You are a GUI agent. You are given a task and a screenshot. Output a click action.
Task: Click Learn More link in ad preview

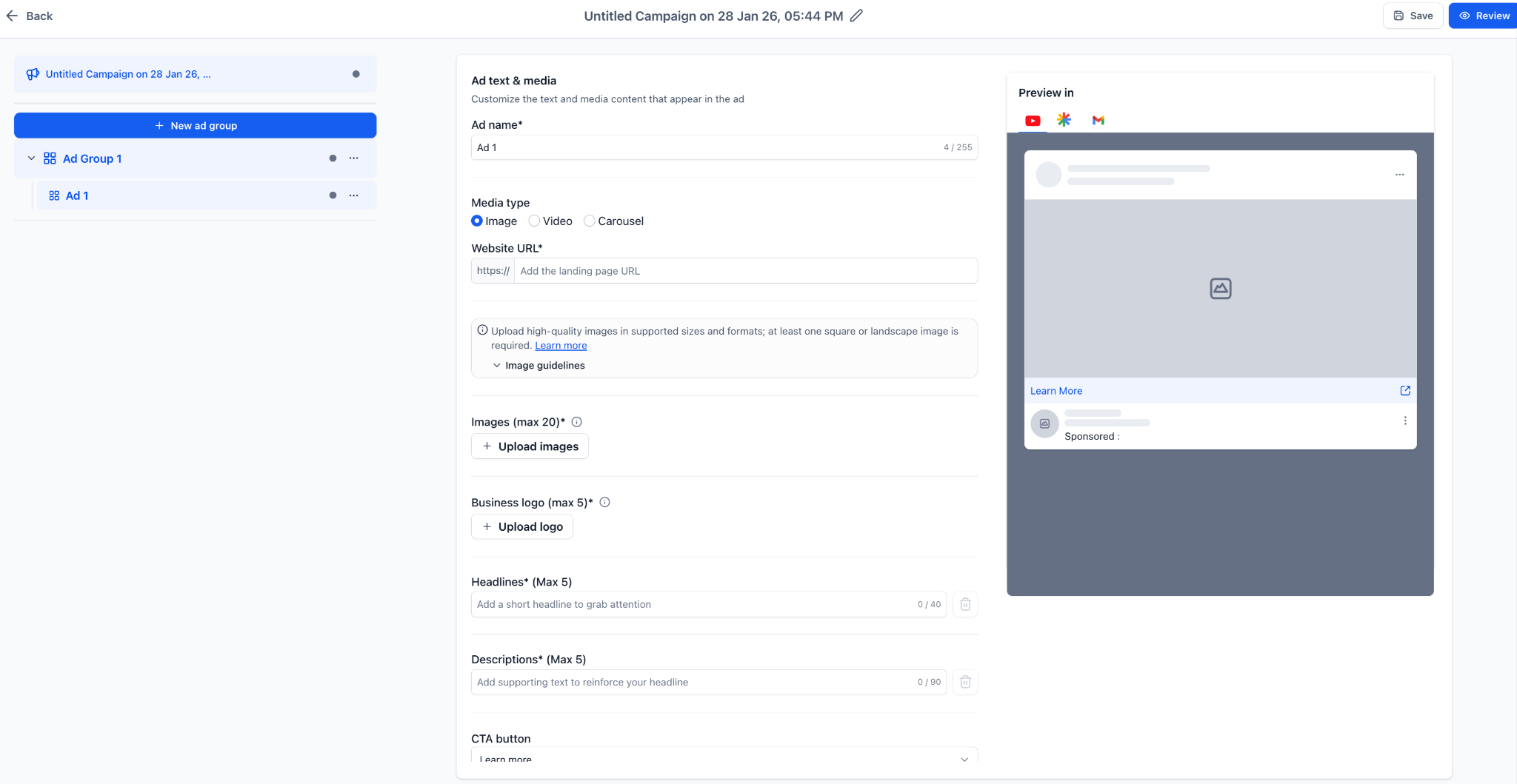tap(1056, 391)
